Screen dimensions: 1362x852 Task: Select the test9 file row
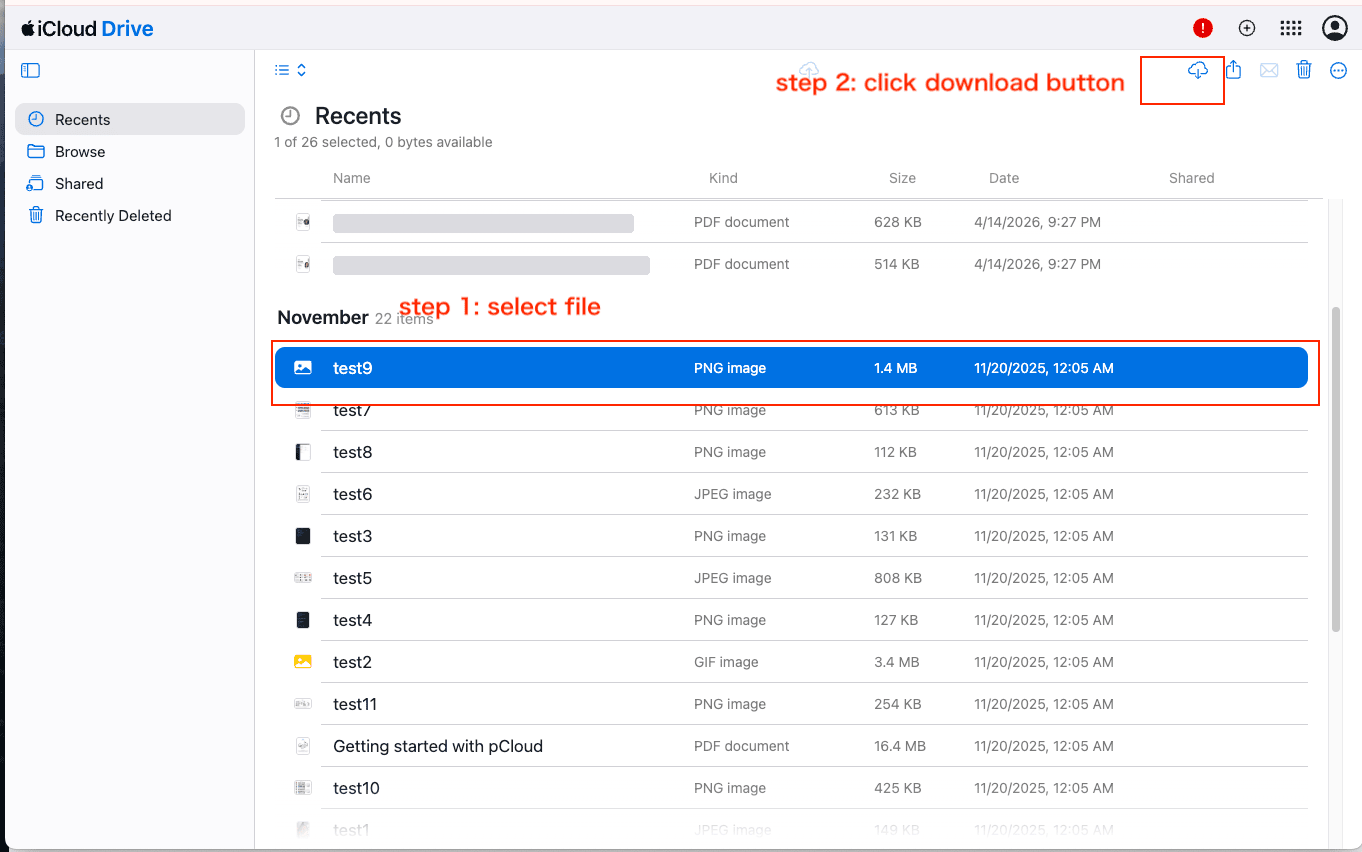(x=791, y=368)
